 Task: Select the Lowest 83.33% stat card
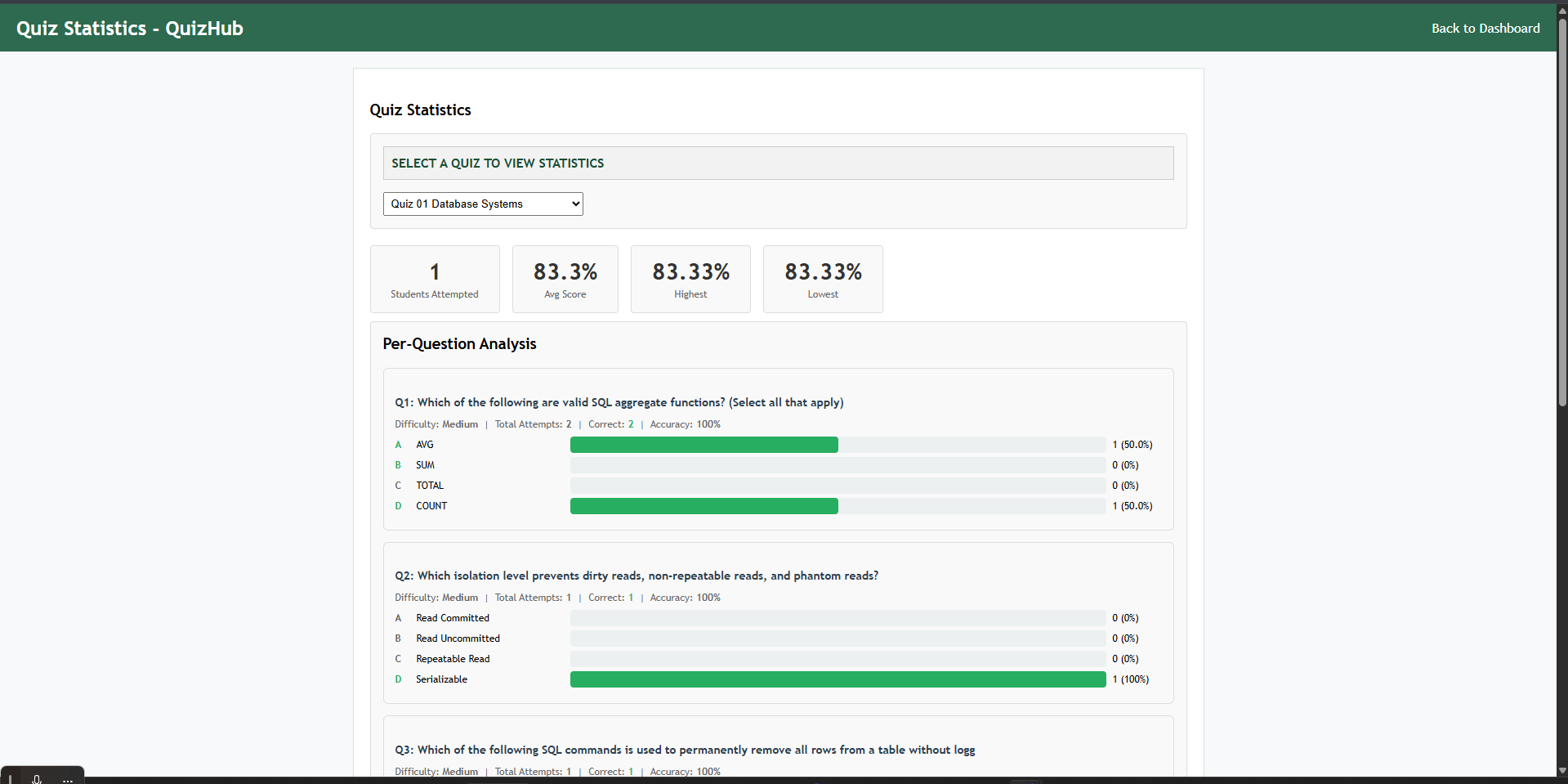click(823, 280)
